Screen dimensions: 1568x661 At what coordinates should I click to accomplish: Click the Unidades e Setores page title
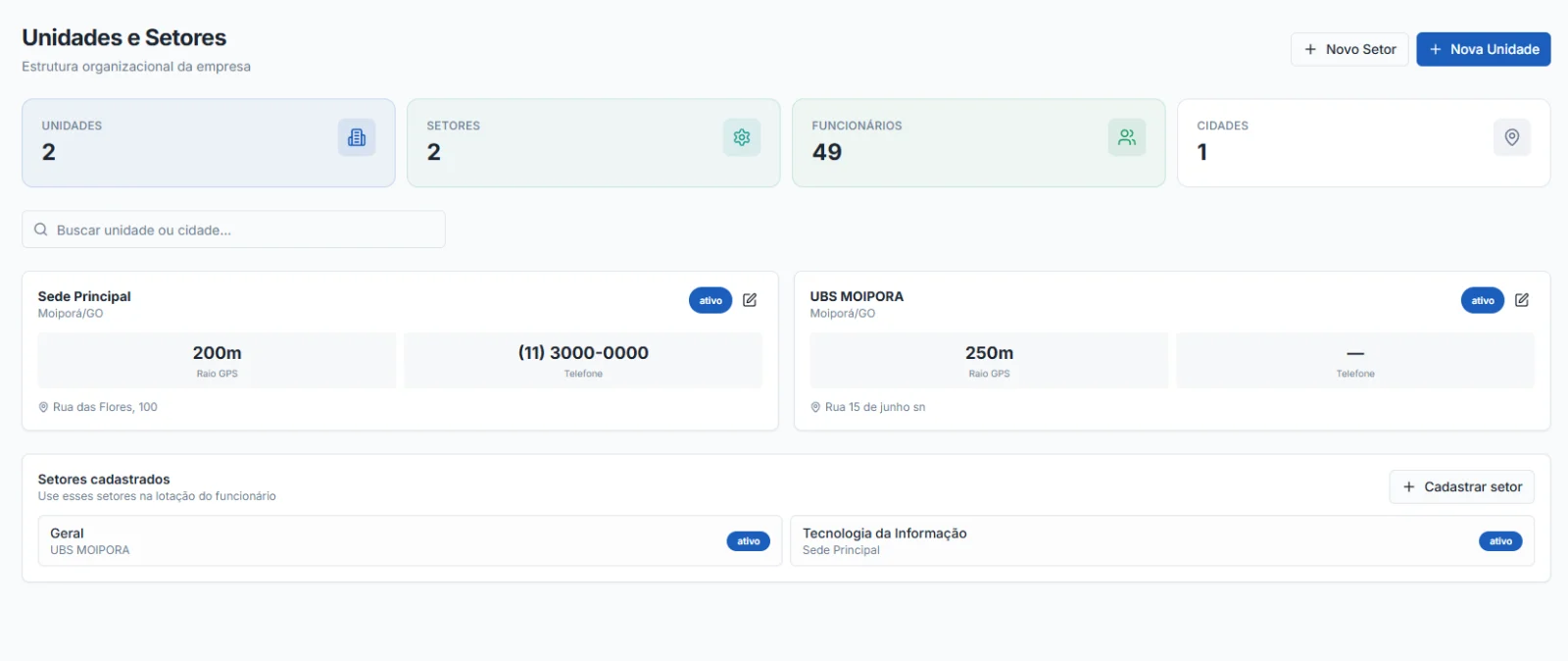pyautogui.click(x=124, y=37)
